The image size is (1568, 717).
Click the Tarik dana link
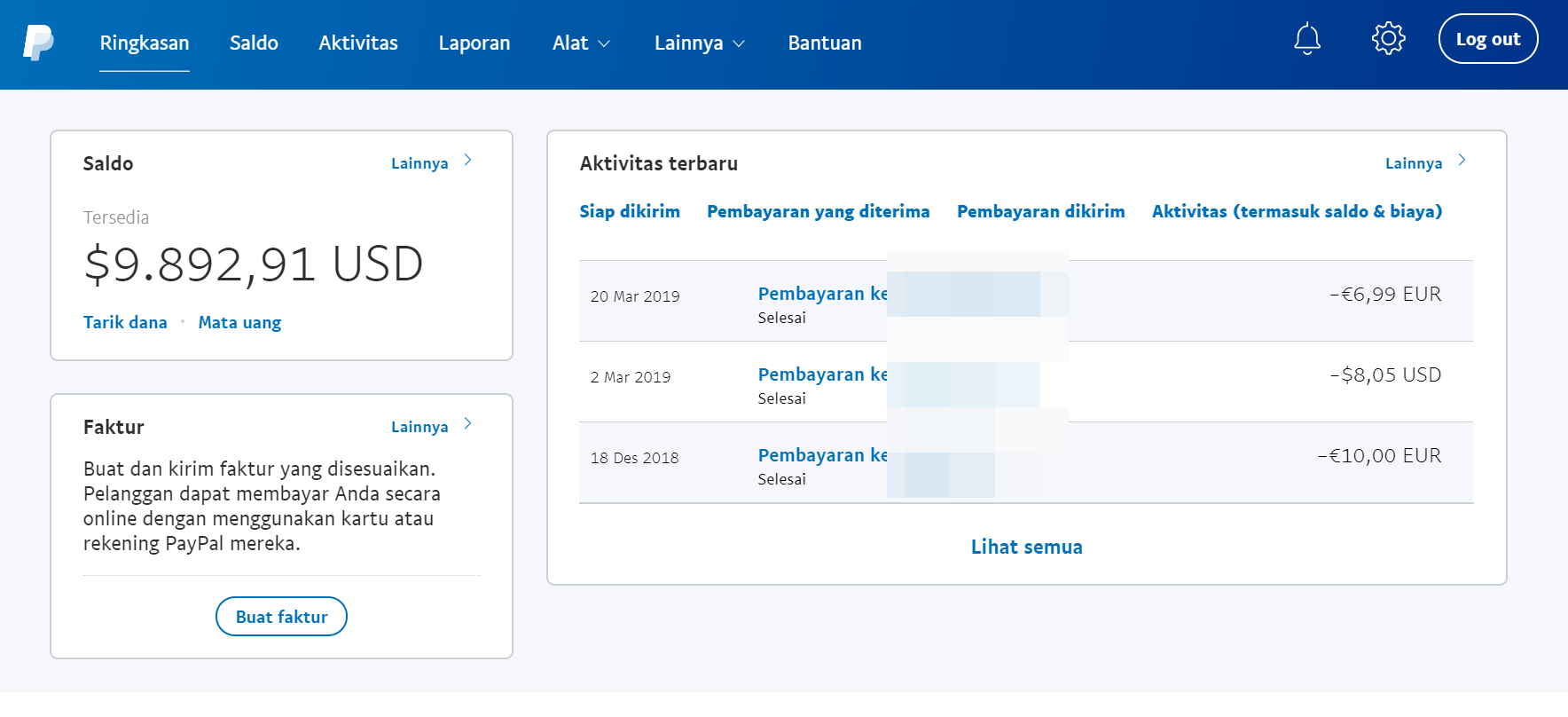pos(125,322)
